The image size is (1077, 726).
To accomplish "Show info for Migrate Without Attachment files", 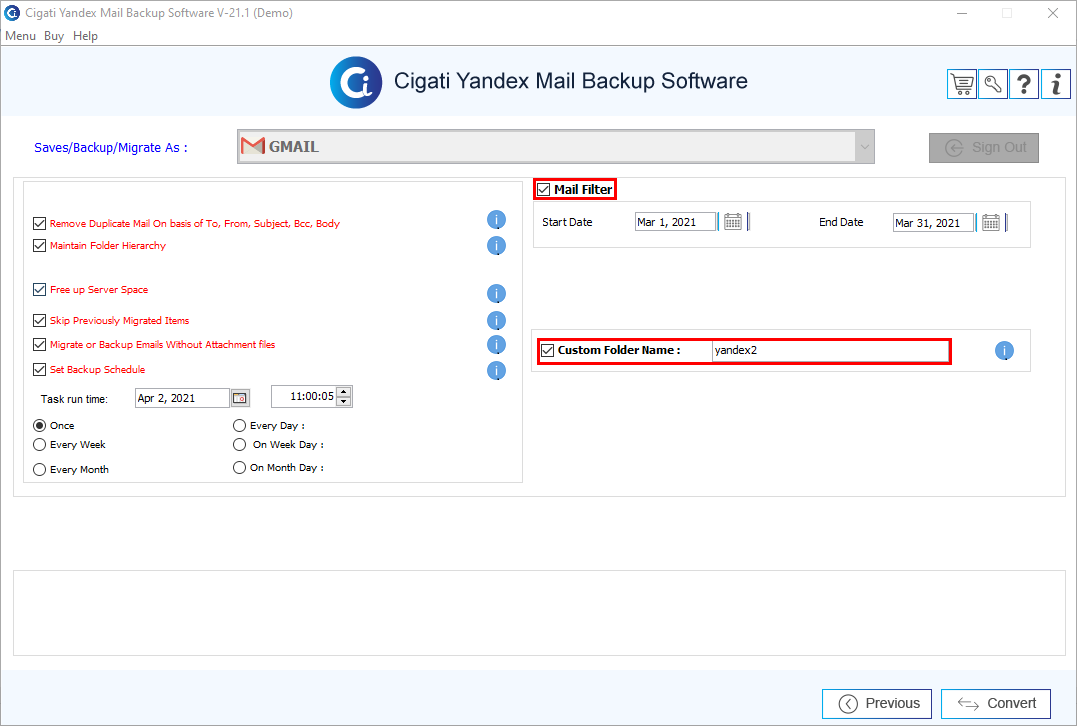I will pos(497,344).
